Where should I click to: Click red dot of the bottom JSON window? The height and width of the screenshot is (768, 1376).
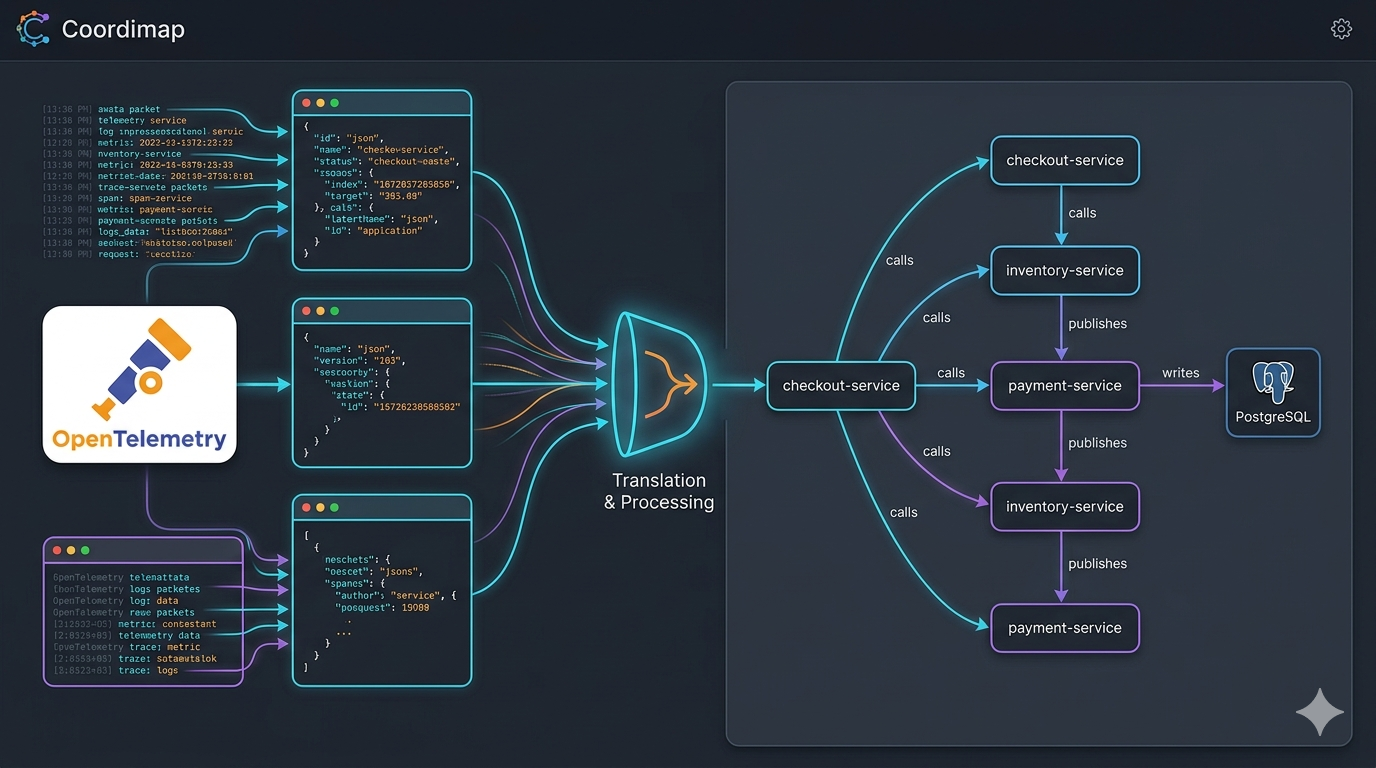[306, 507]
